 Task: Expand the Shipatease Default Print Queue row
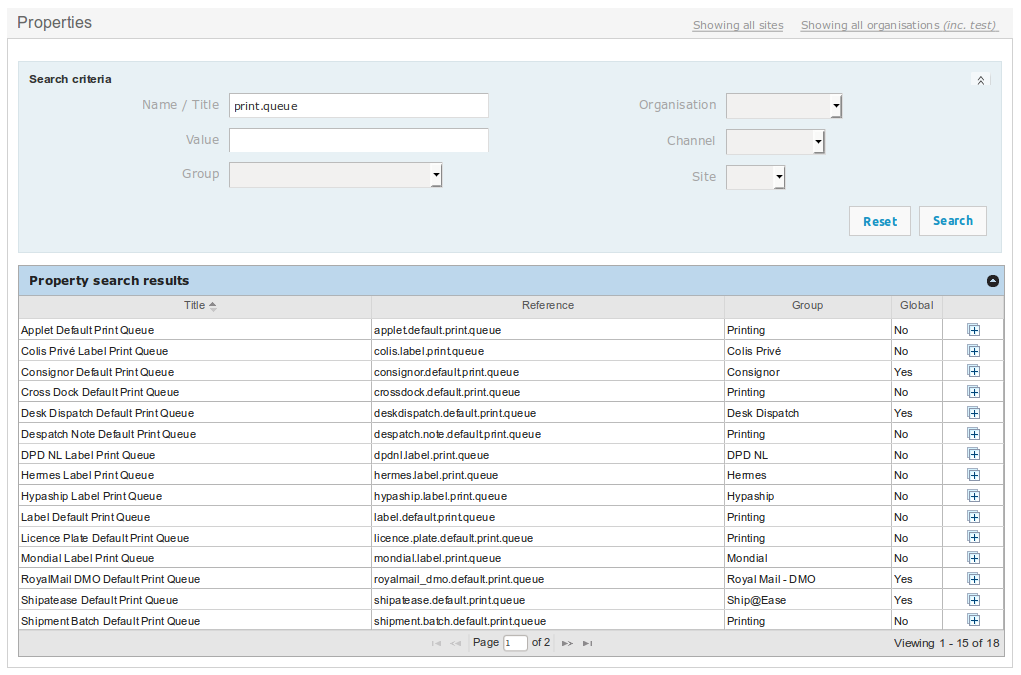(973, 599)
